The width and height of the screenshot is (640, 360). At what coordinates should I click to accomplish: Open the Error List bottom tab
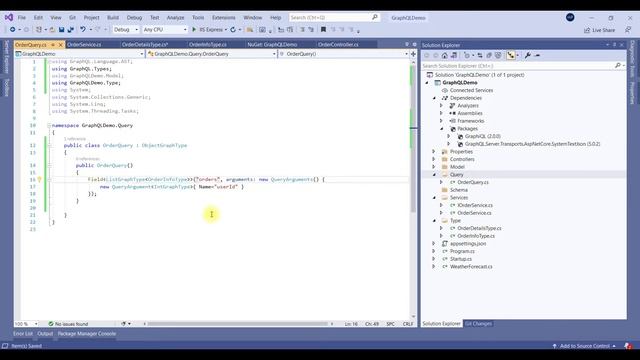(23, 334)
